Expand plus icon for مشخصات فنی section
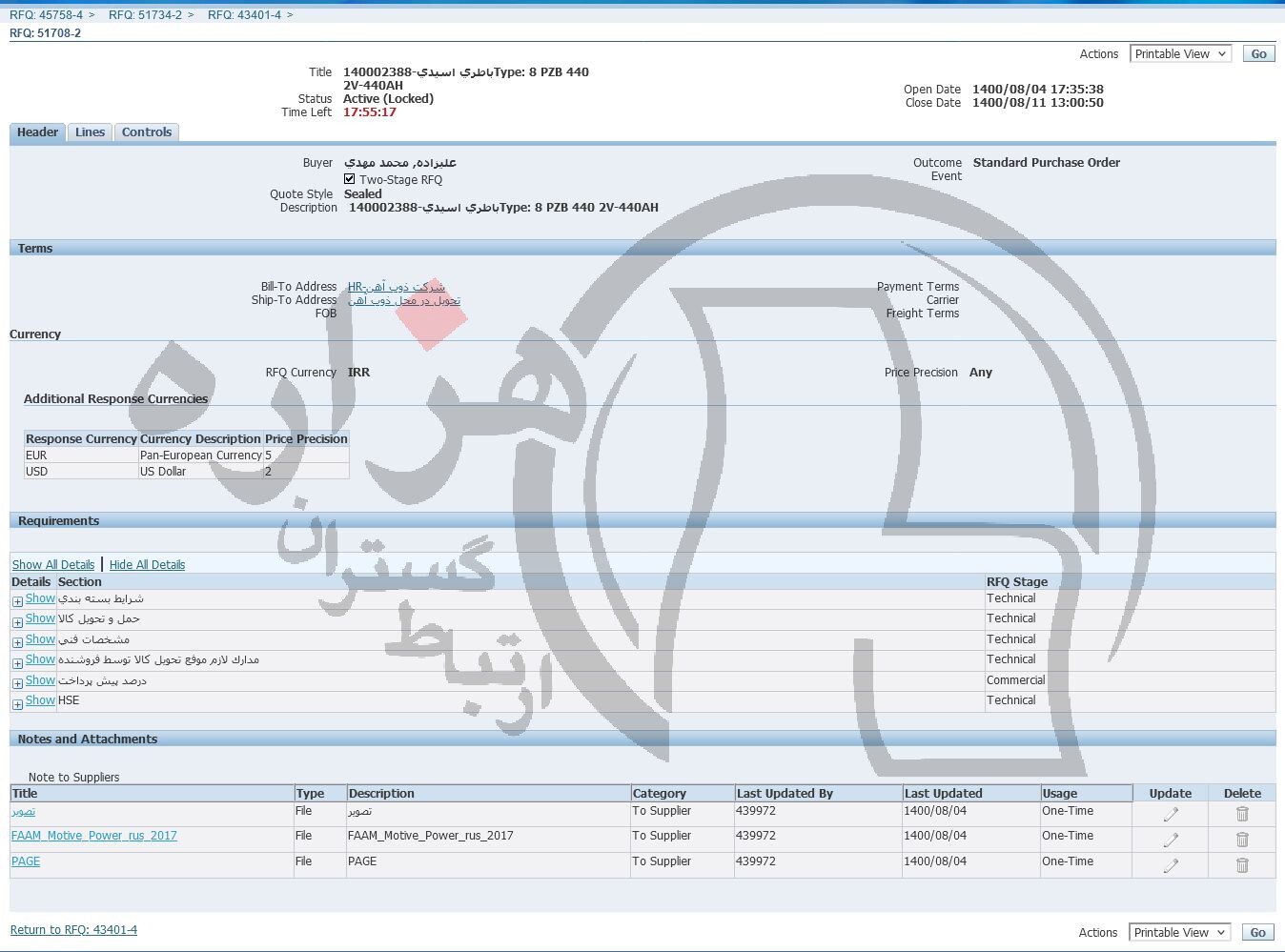 pos(17,642)
